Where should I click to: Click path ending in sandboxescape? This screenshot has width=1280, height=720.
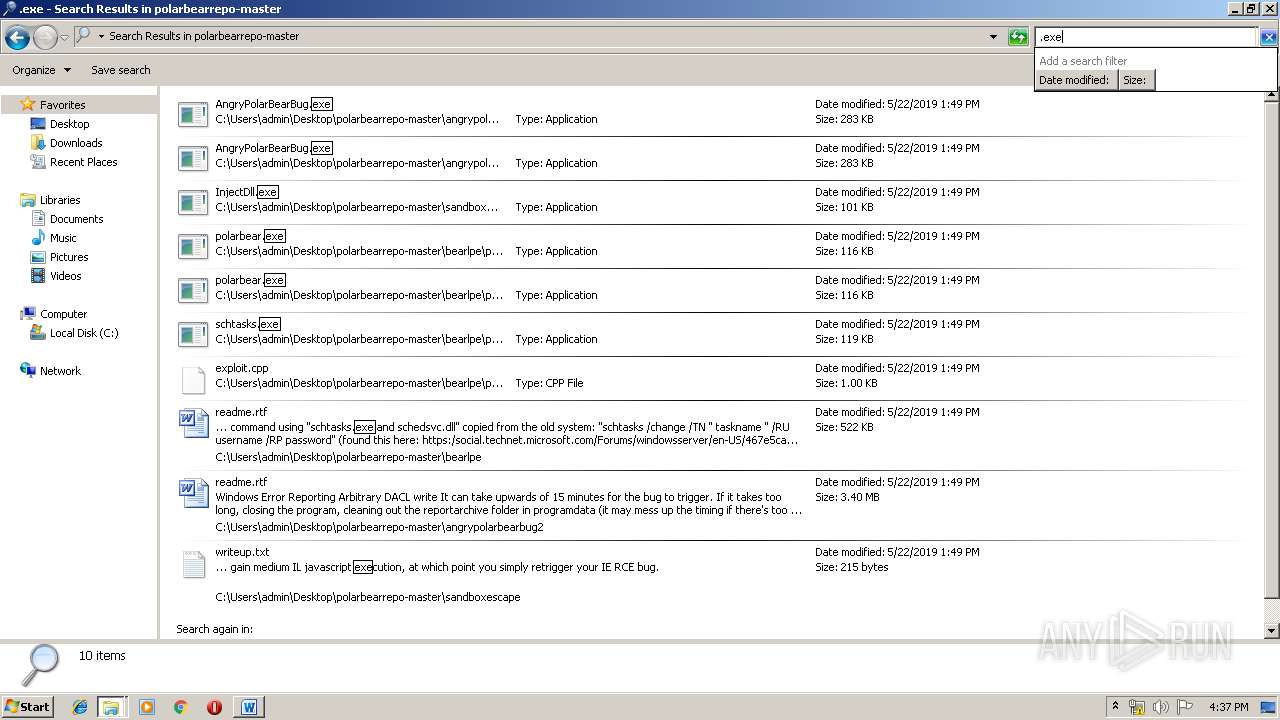tap(368, 597)
